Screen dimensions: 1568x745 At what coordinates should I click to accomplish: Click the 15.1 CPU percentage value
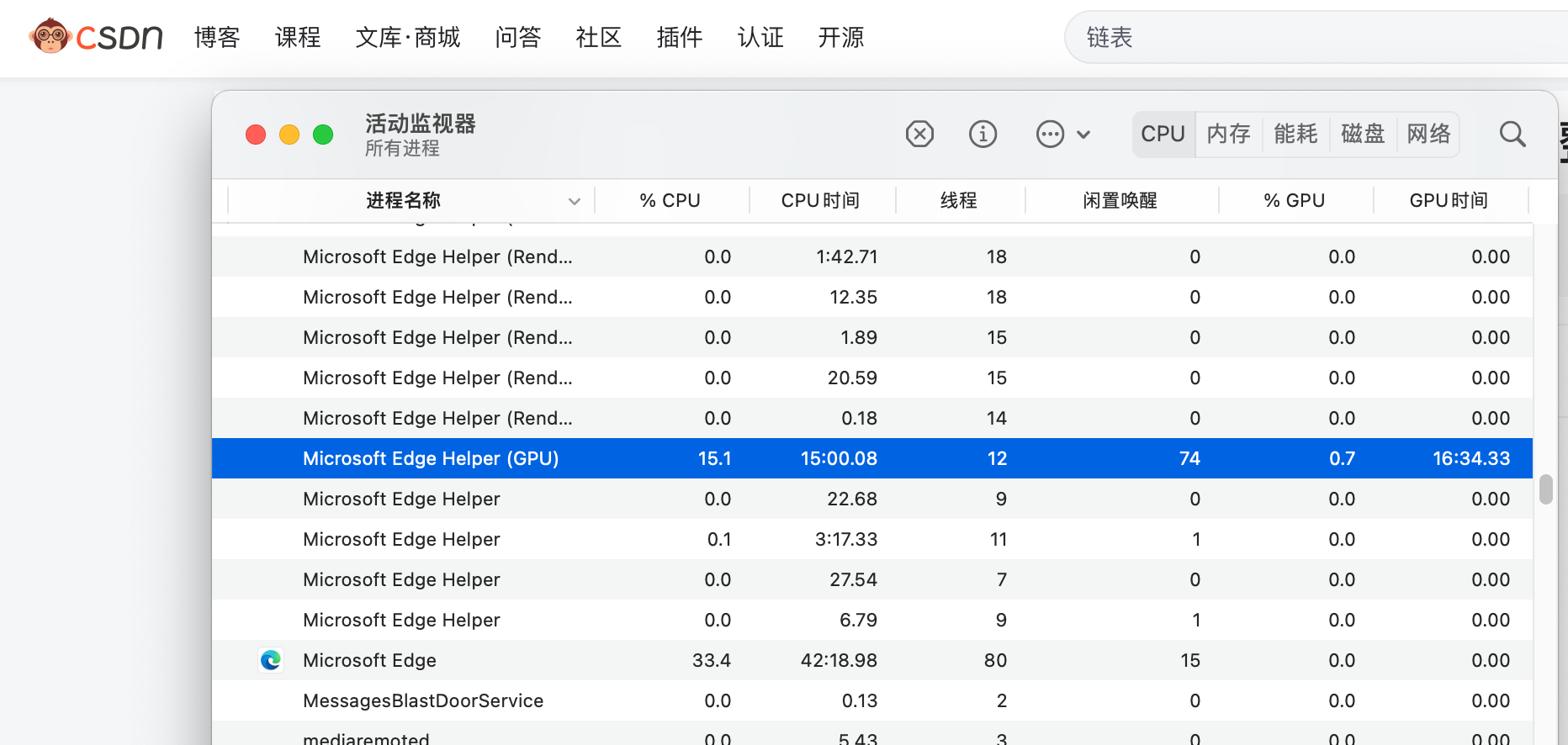(x=715, y=458)
